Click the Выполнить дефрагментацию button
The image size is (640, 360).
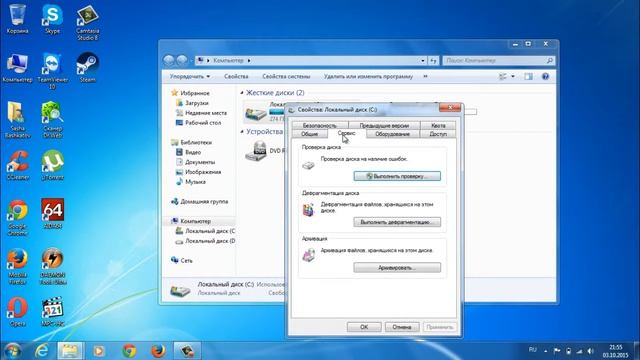coord(397,222)
